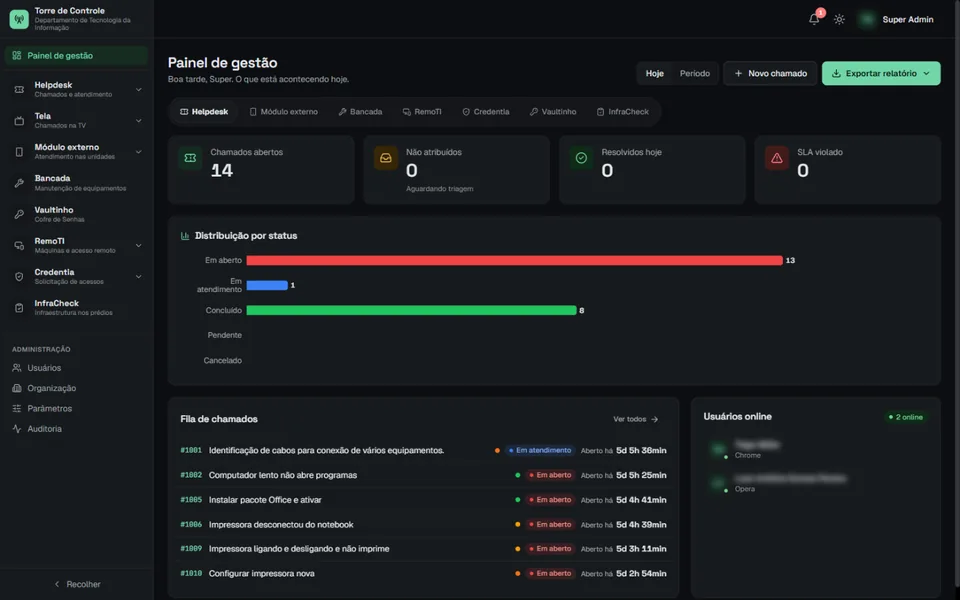
Task: Click the Ver todos arrow icon
Action: [654, 419]
